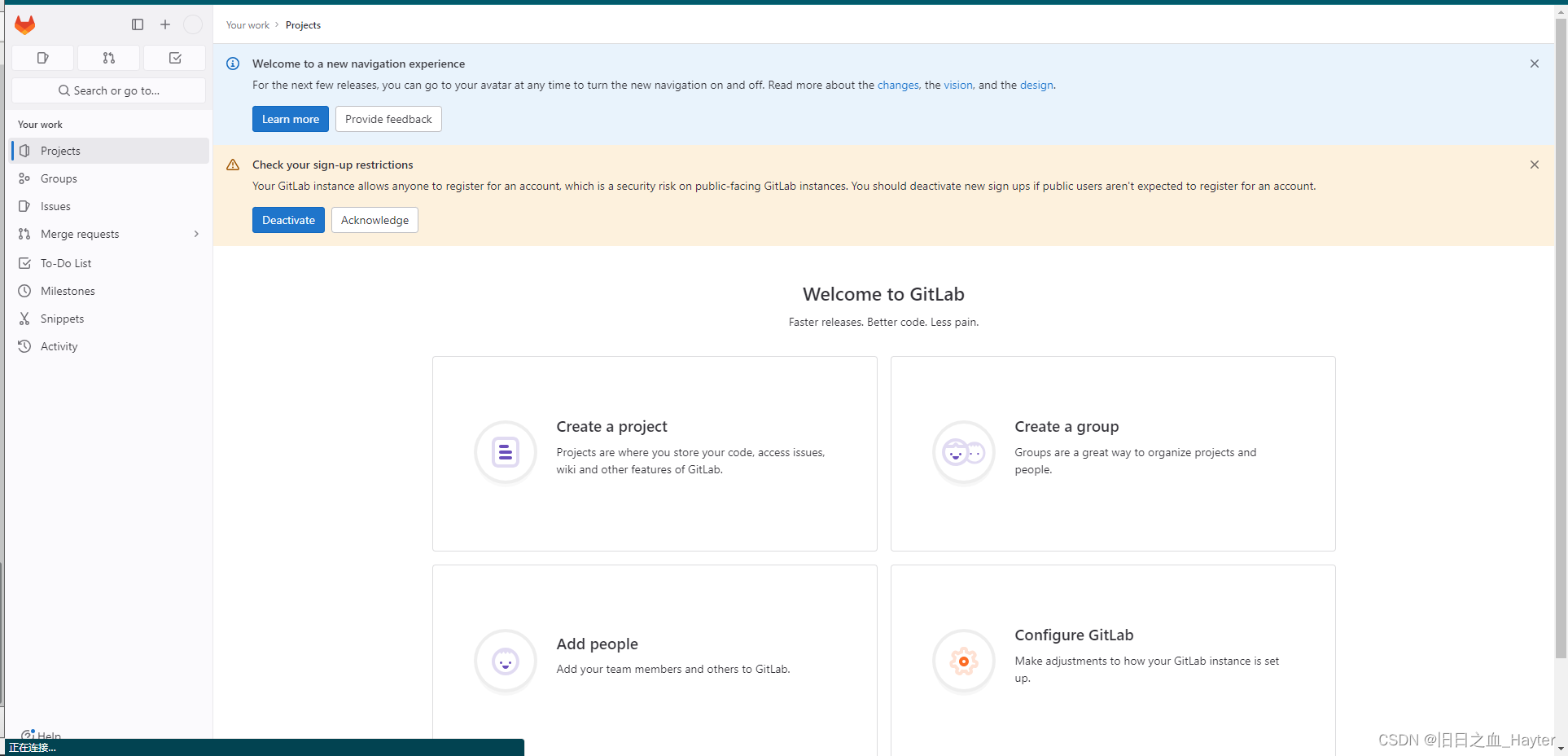Open the user avatar menu
Screen dimensions: 1568x756
click(x=193, y=24)
